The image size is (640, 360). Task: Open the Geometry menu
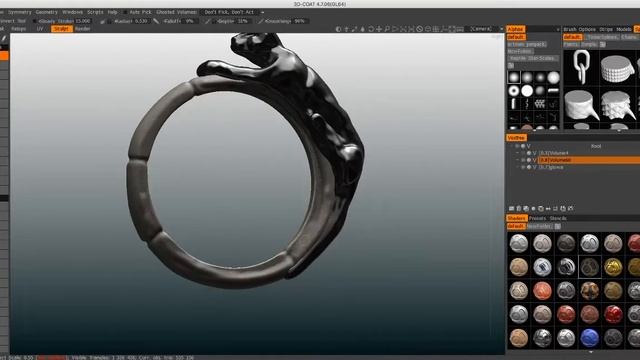47,12
